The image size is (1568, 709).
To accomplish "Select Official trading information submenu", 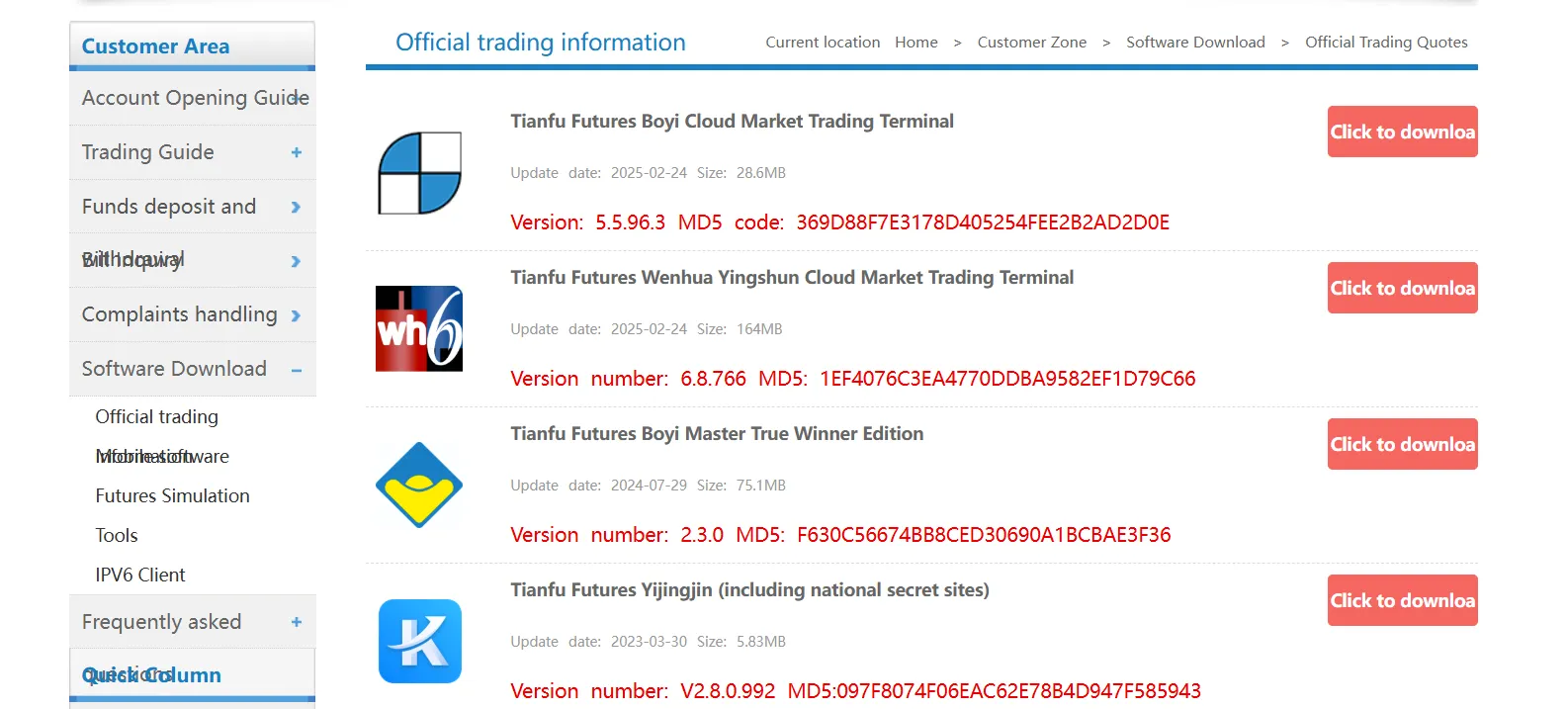I will [x=156, y=417].
